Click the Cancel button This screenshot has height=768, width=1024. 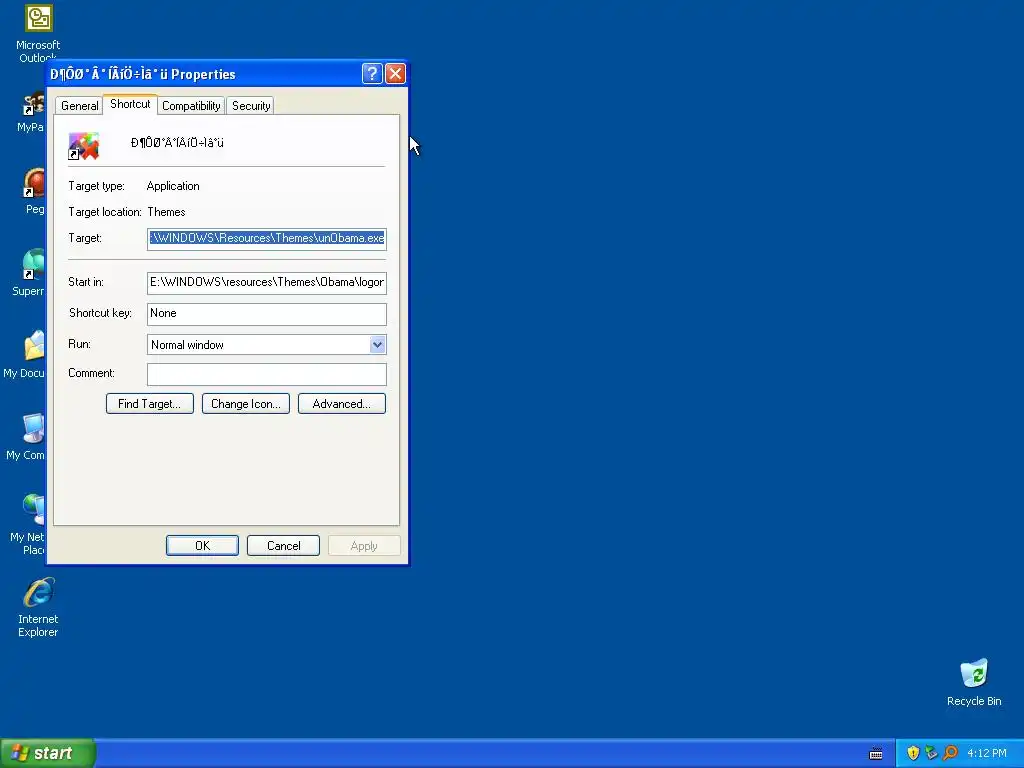[283, 545]
